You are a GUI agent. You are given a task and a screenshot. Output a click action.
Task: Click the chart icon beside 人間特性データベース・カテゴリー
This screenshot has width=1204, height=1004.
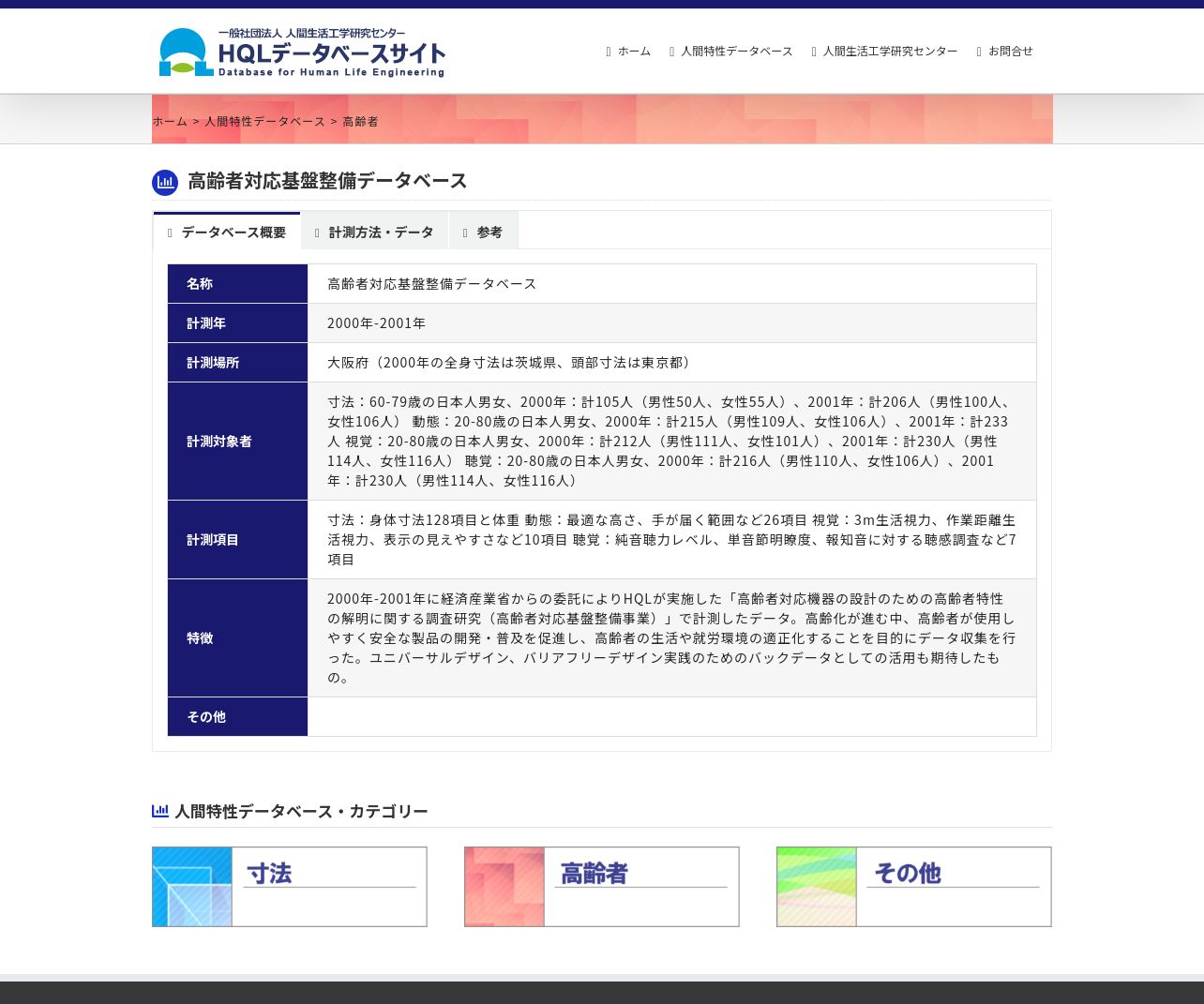click(160, 811)
